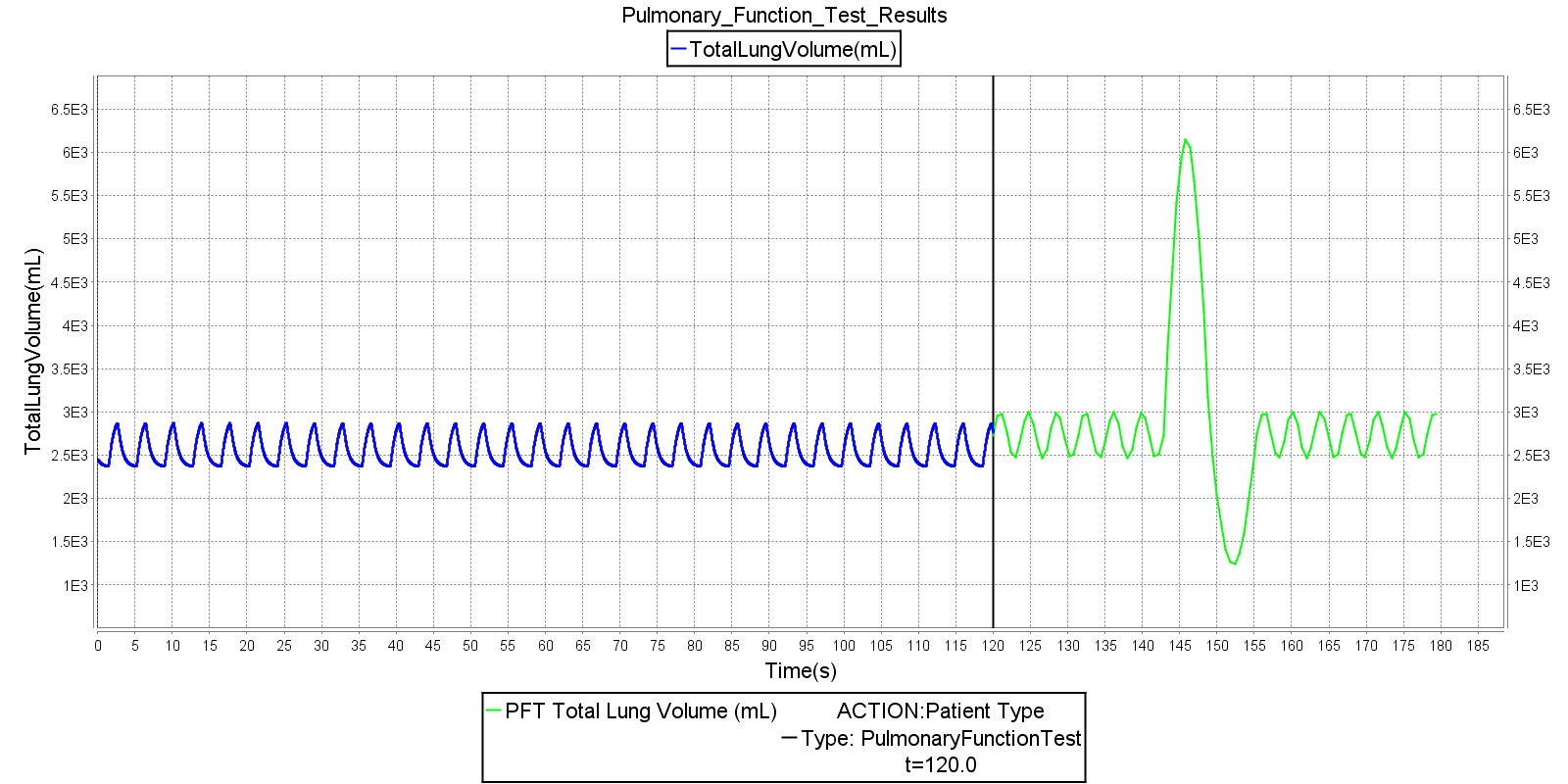Click the green trough near 1.5E3 at 152s
The height and width of the screenshot is (784, 1568).
1233,562
